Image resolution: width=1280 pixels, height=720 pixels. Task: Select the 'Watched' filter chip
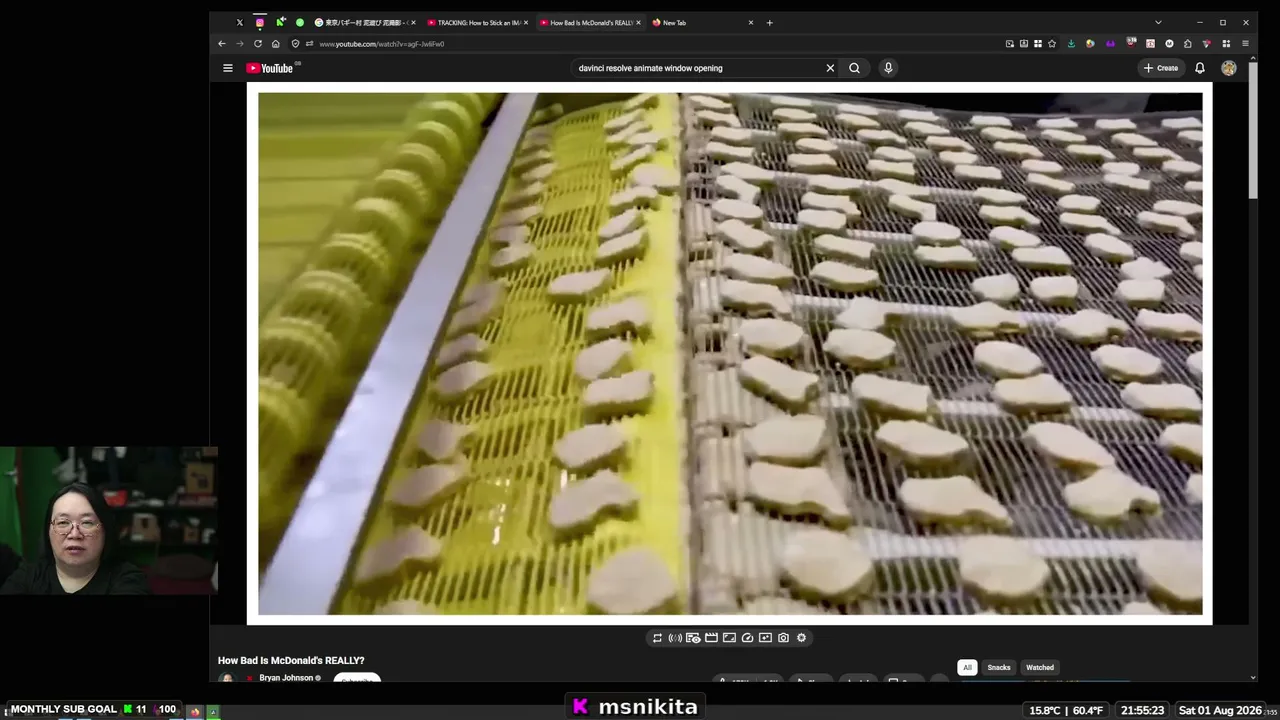[x=1040, y=667]
